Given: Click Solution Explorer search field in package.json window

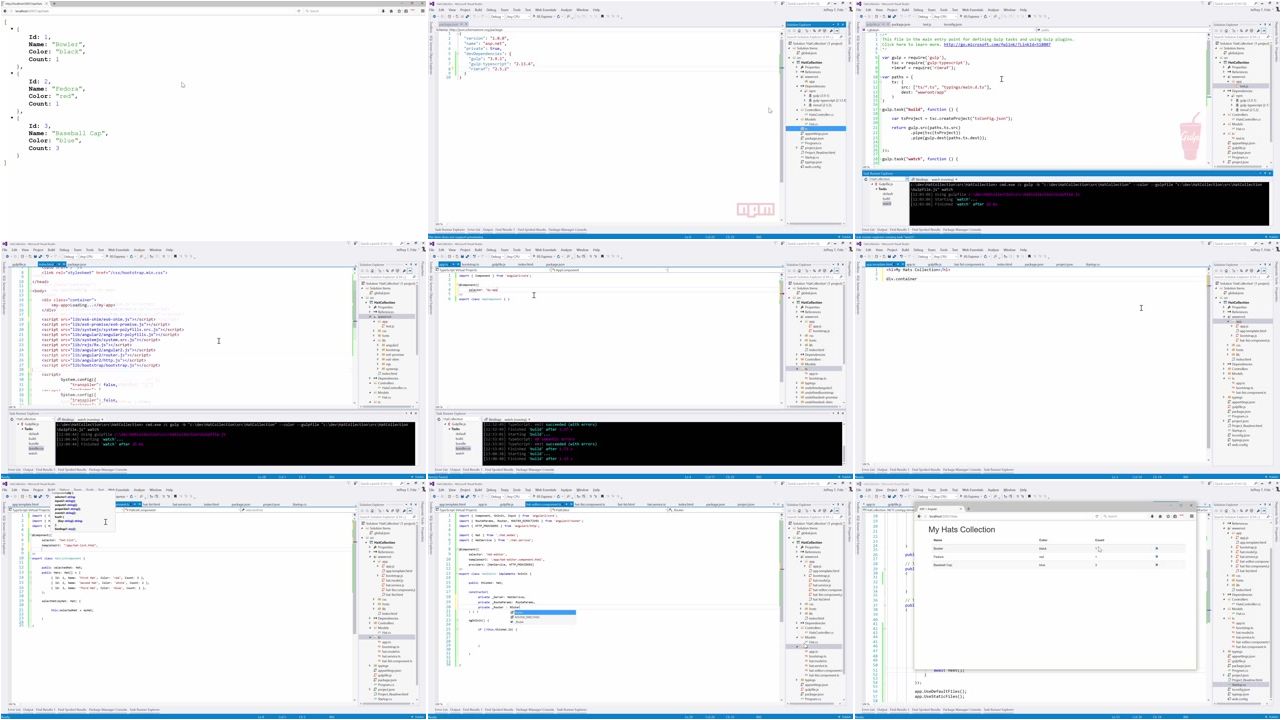Looking at the screenshot, I should click(814, 37).
